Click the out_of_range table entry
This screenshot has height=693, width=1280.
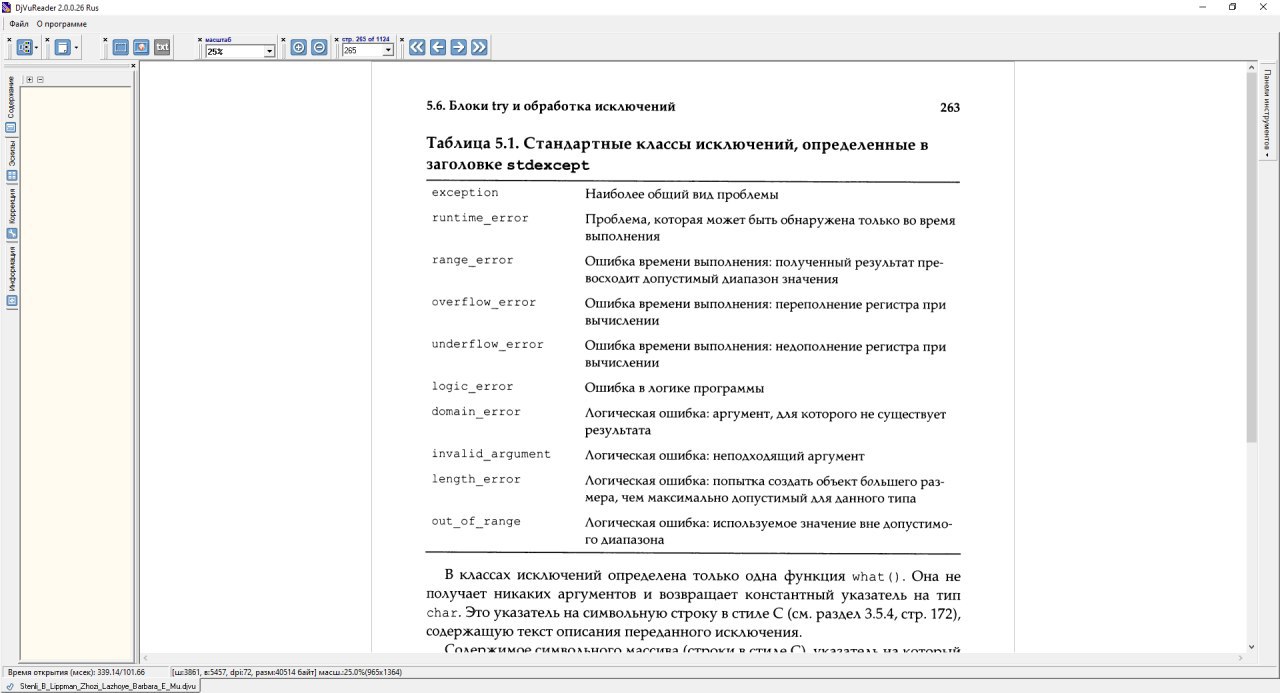tap(476, 522)
